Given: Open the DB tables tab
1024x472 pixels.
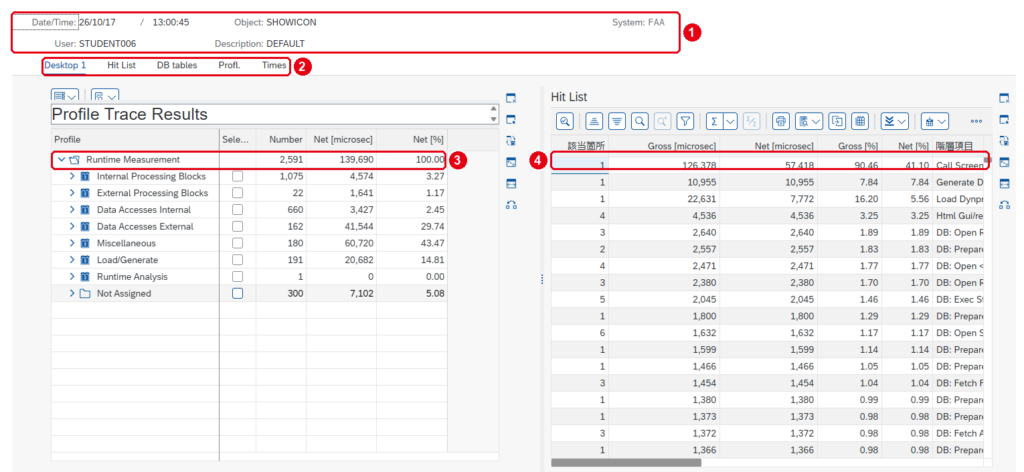Looking at the screenshot, I should pos(177,65).
